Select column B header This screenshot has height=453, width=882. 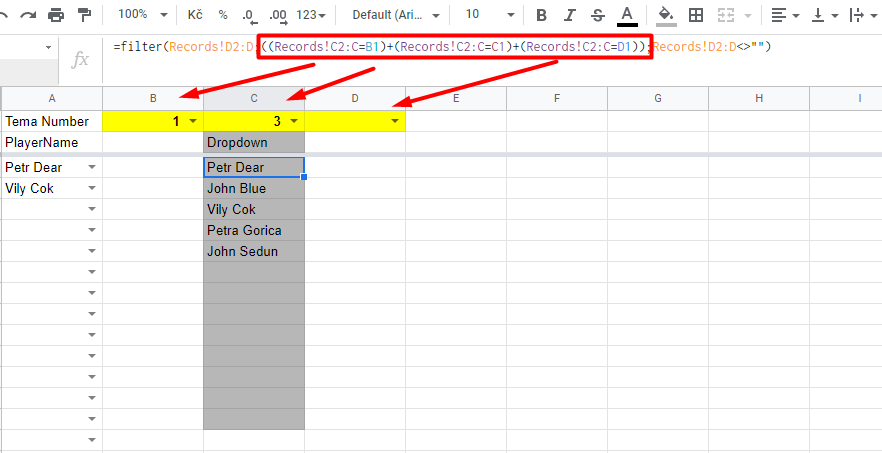point(153,98)
